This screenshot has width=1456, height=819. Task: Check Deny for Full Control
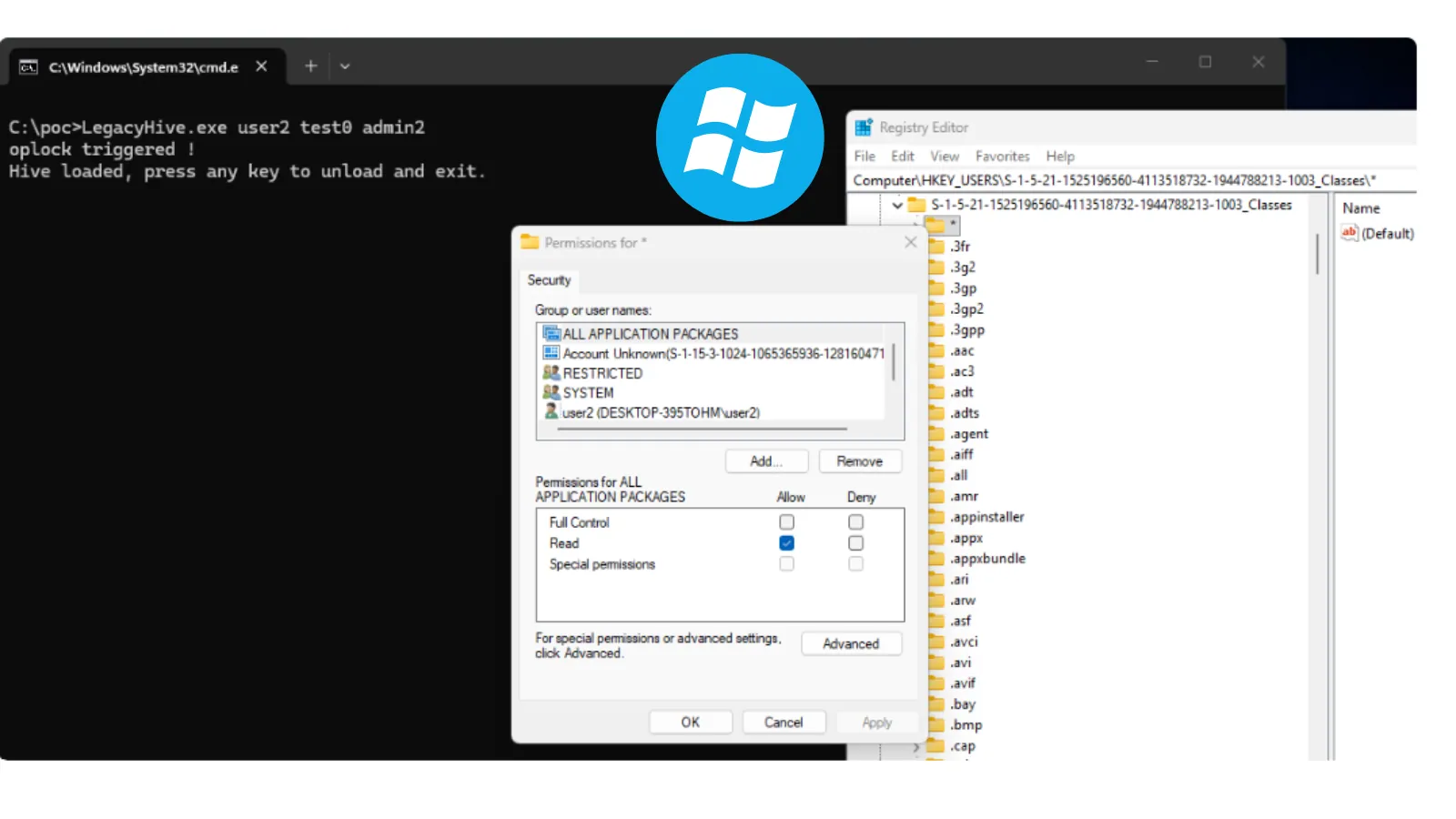pyautogui.click(x=856, y=522)
